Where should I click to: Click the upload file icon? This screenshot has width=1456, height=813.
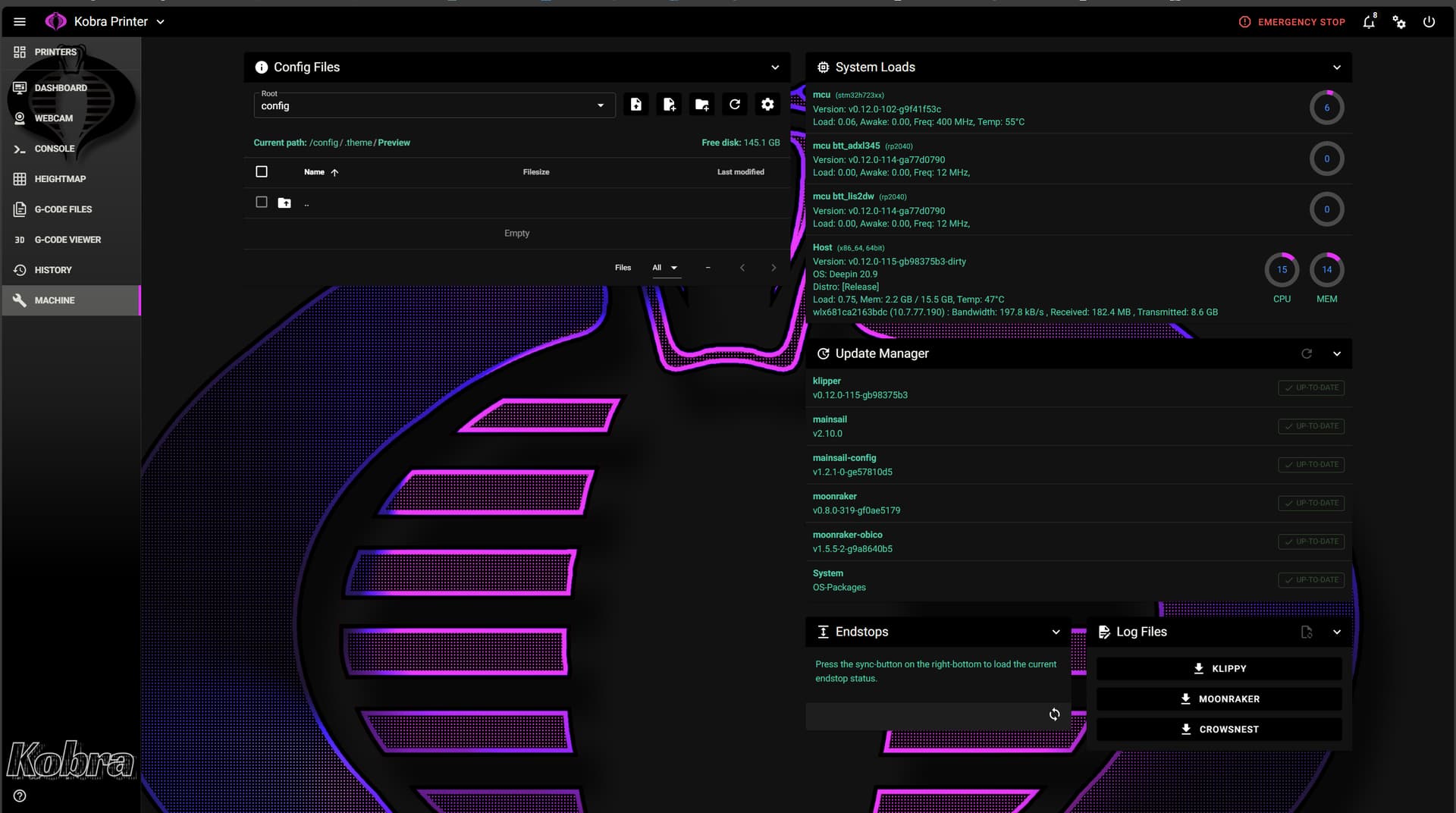635,105
